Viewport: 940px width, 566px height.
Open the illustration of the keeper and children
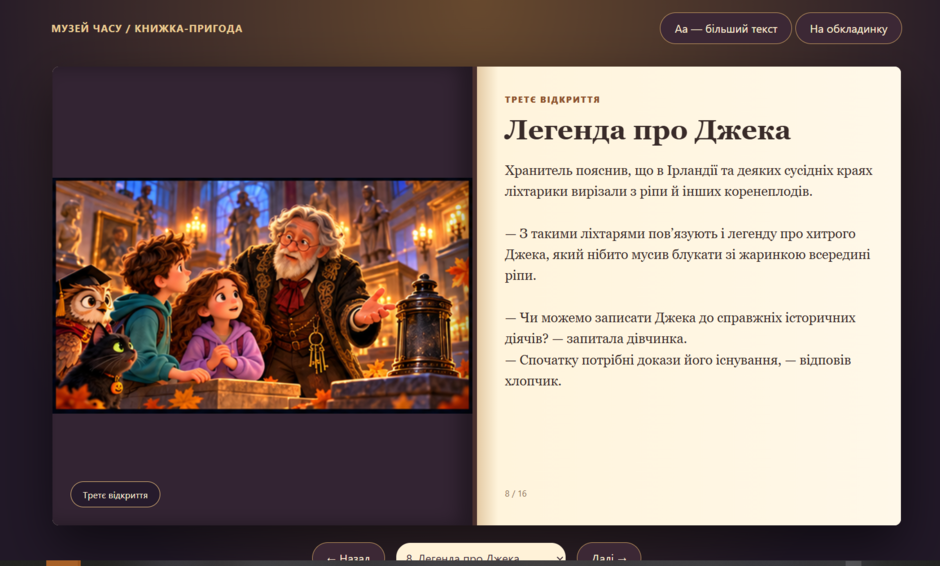click(263, 295)
